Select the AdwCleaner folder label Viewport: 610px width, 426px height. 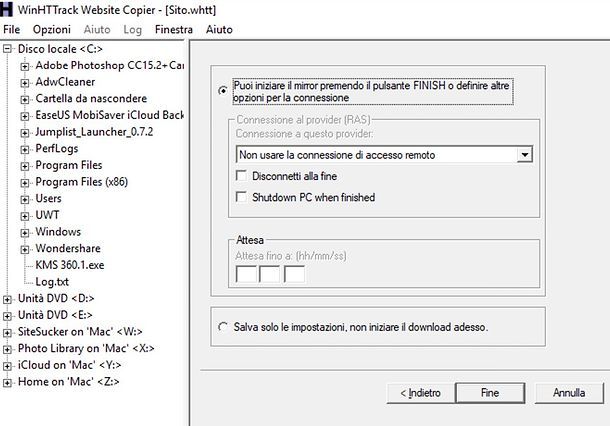(x=65, y=82)
